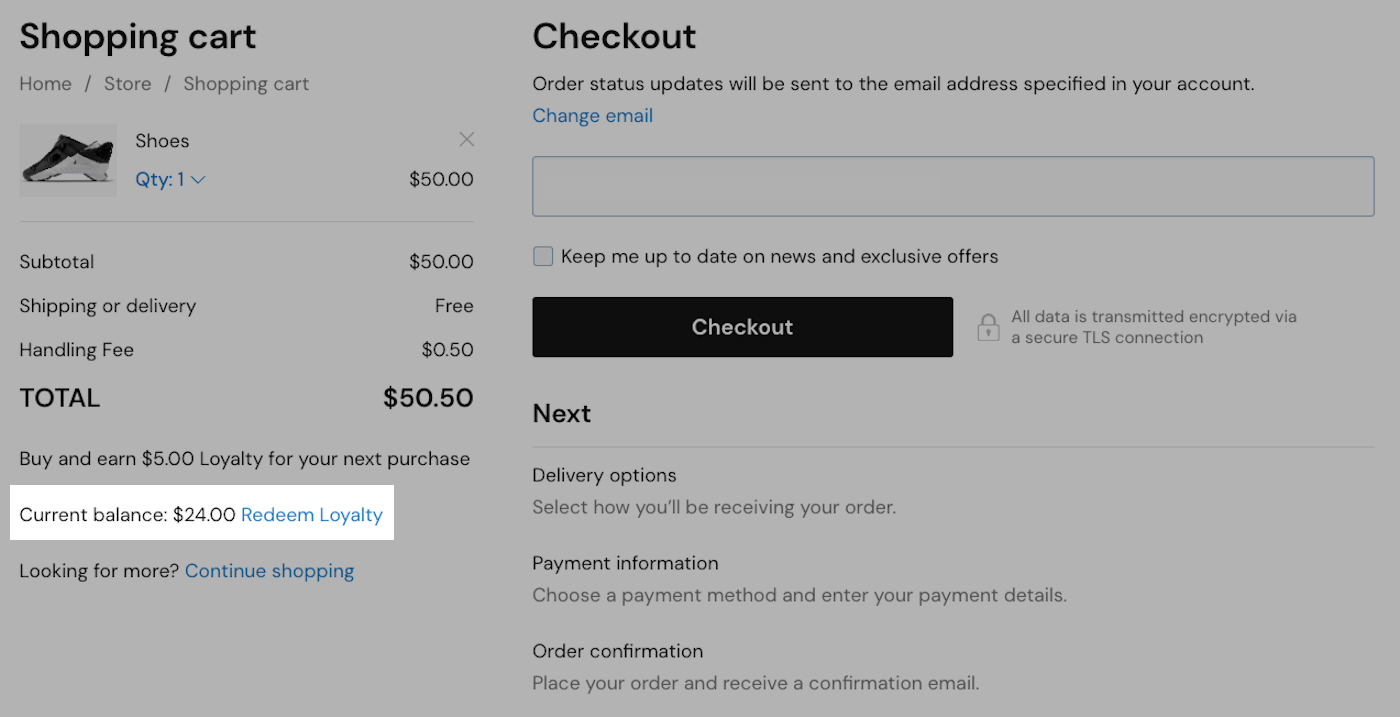Select the Delivery options section
The image size is (1400, 717).
tap(604, 475)
